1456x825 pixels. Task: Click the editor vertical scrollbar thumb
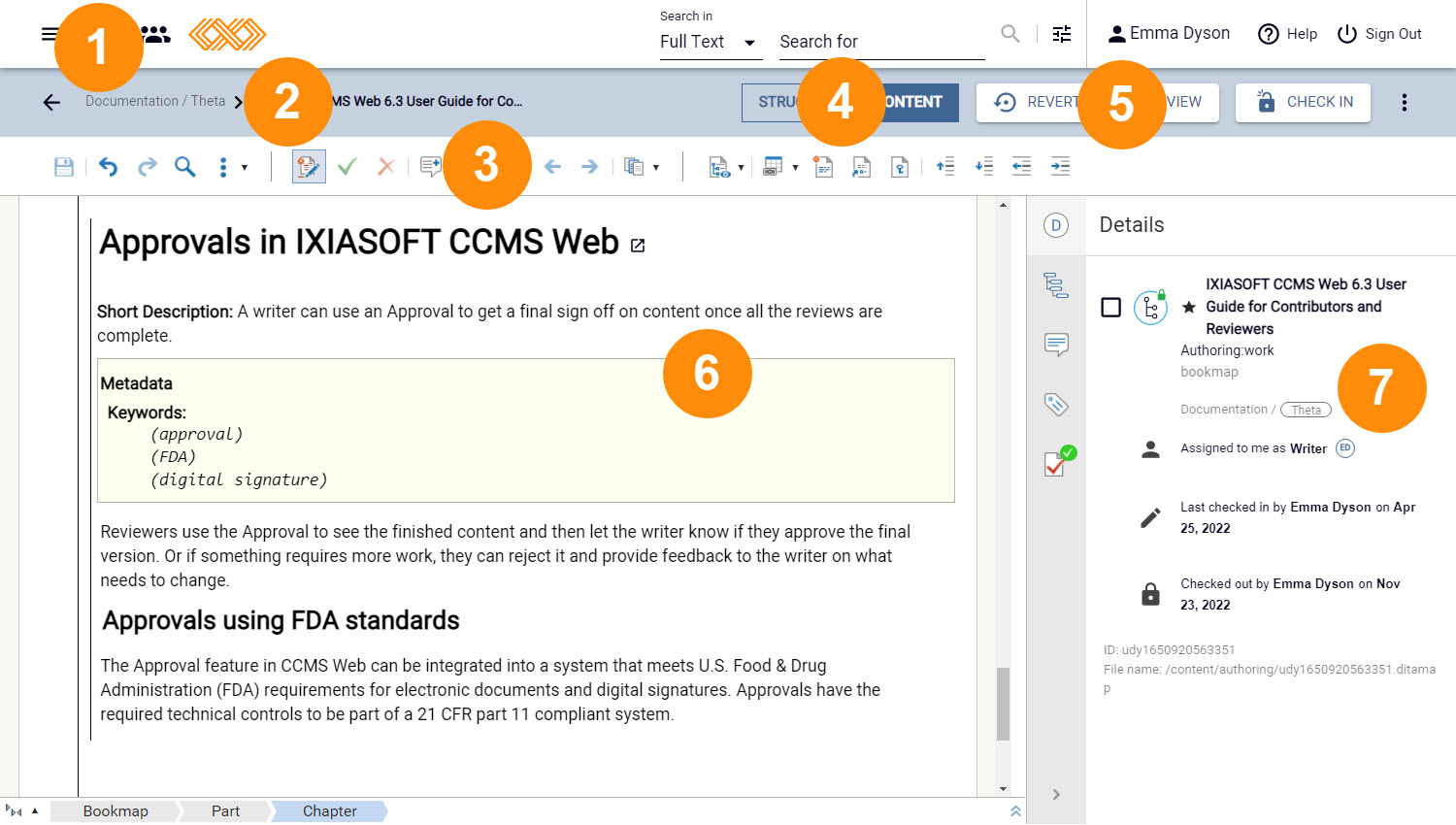[x=1004, y=704]
